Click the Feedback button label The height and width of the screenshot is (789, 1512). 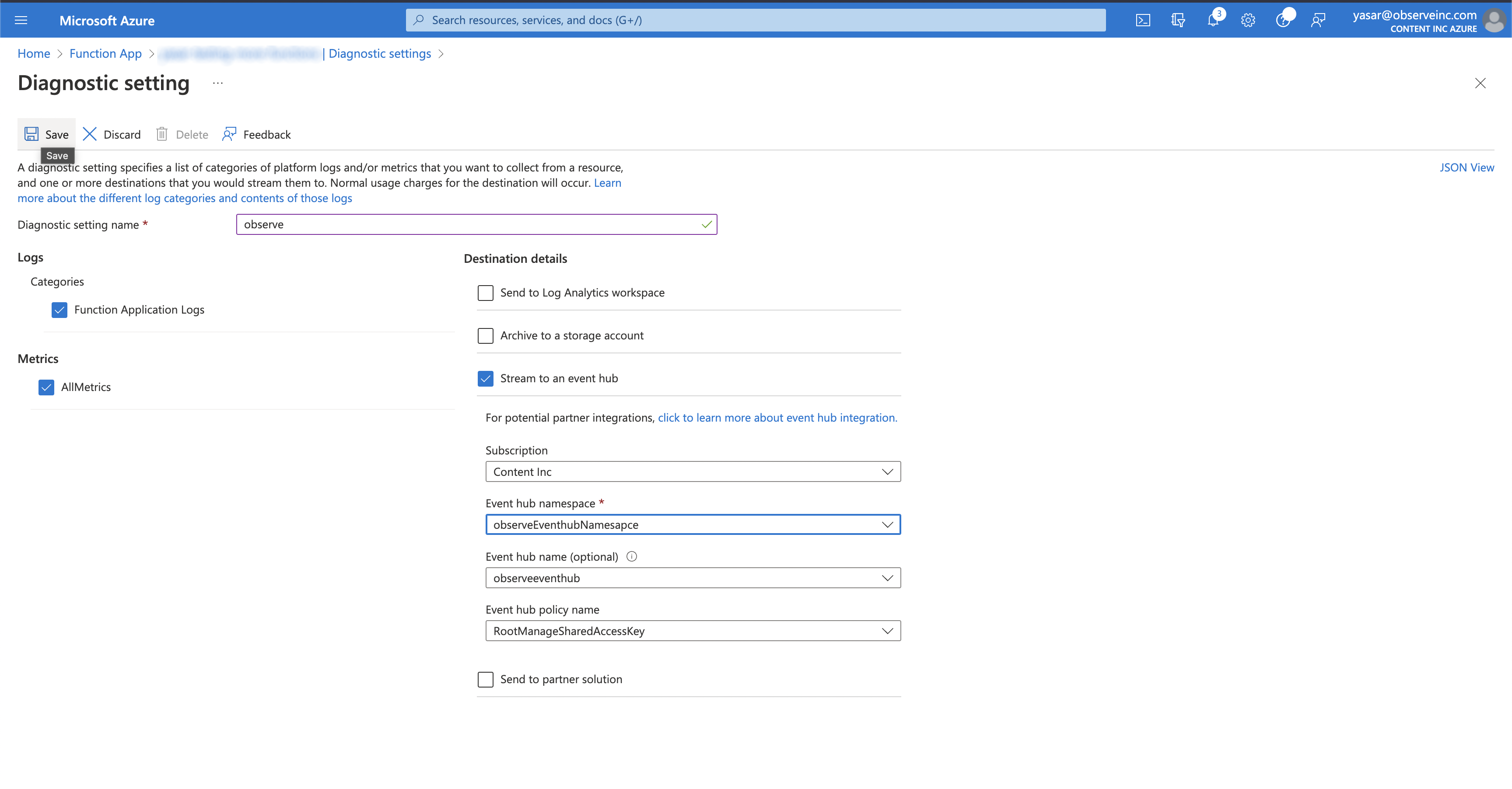coord(267,134)
